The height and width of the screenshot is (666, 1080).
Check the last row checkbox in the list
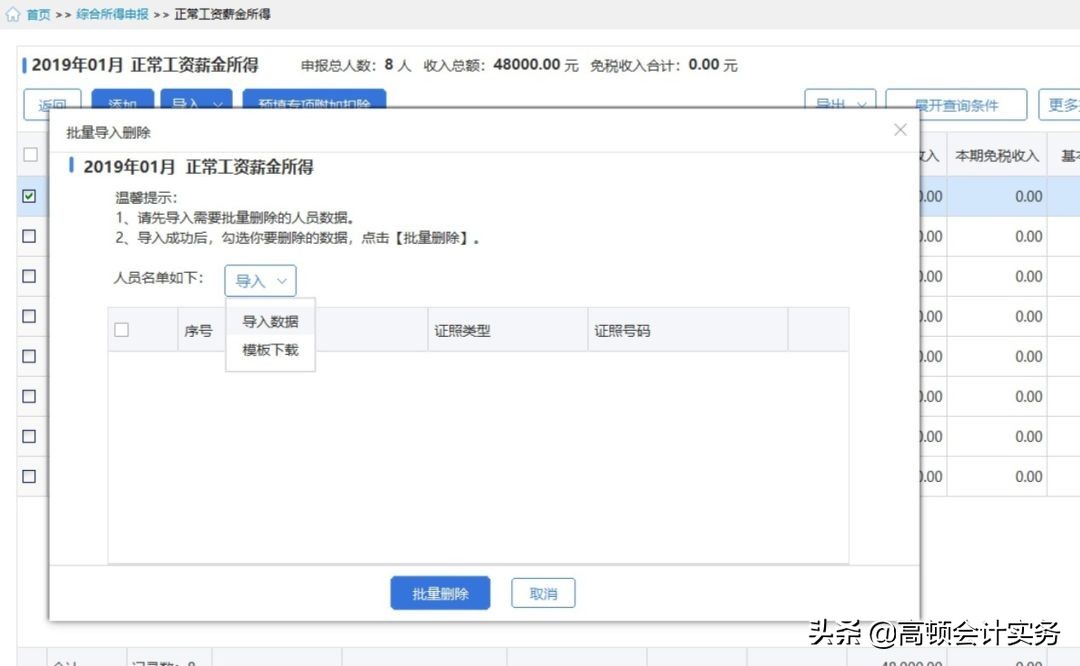click(x=30, y=476)
